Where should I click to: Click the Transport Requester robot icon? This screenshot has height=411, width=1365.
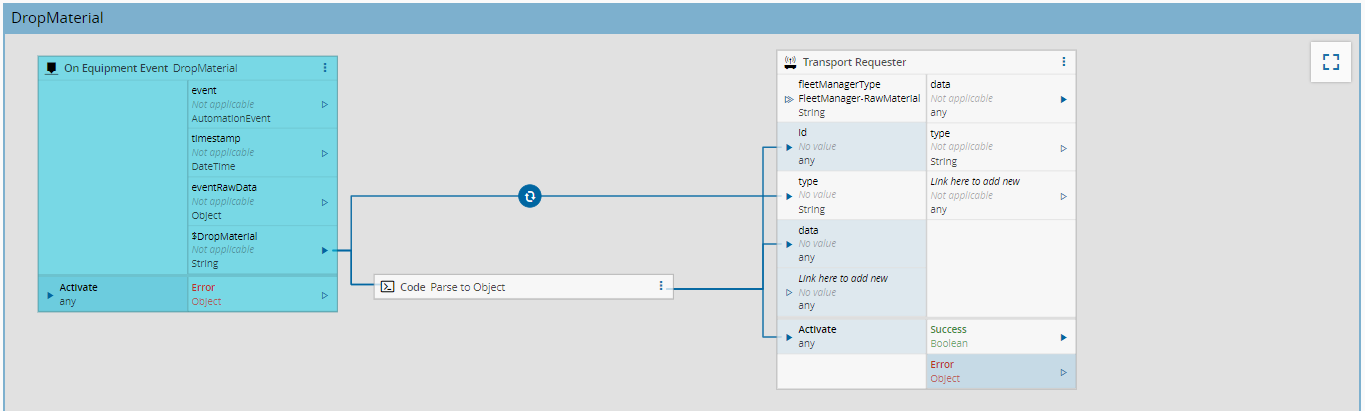pos(791,62)
